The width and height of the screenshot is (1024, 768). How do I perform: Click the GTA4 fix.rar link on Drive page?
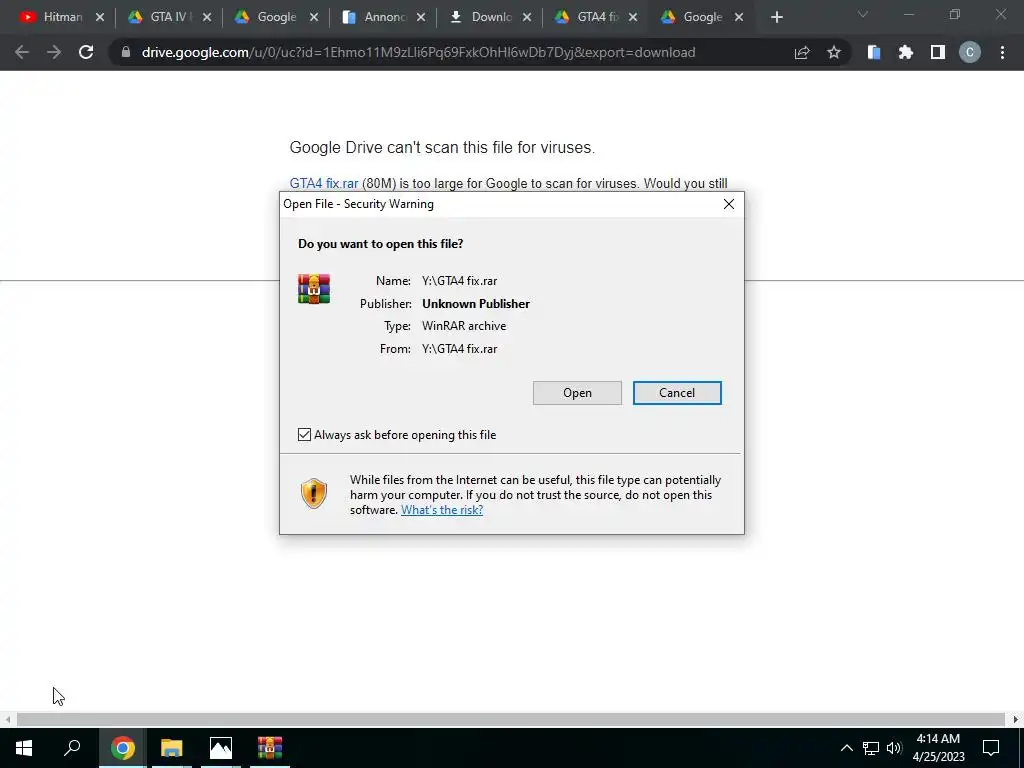[x=324, y=184]
